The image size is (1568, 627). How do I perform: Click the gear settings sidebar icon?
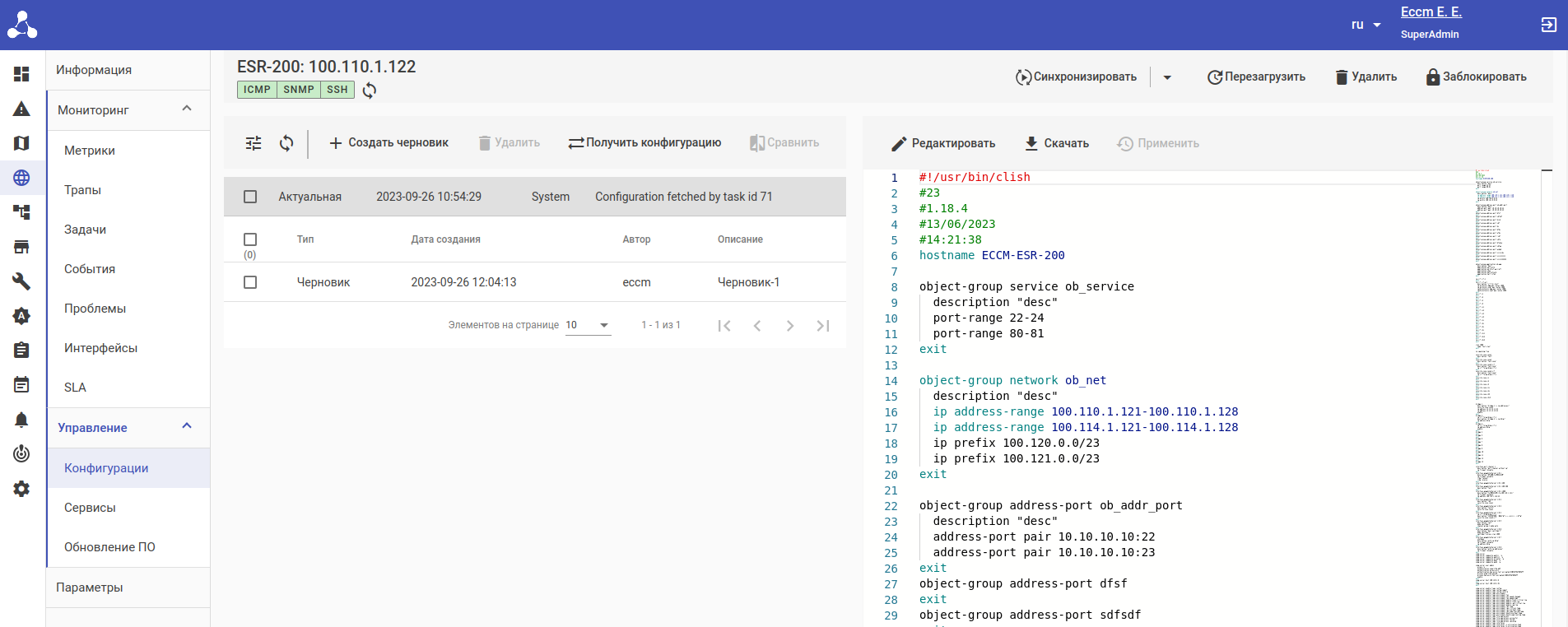(x=21, y=489)
